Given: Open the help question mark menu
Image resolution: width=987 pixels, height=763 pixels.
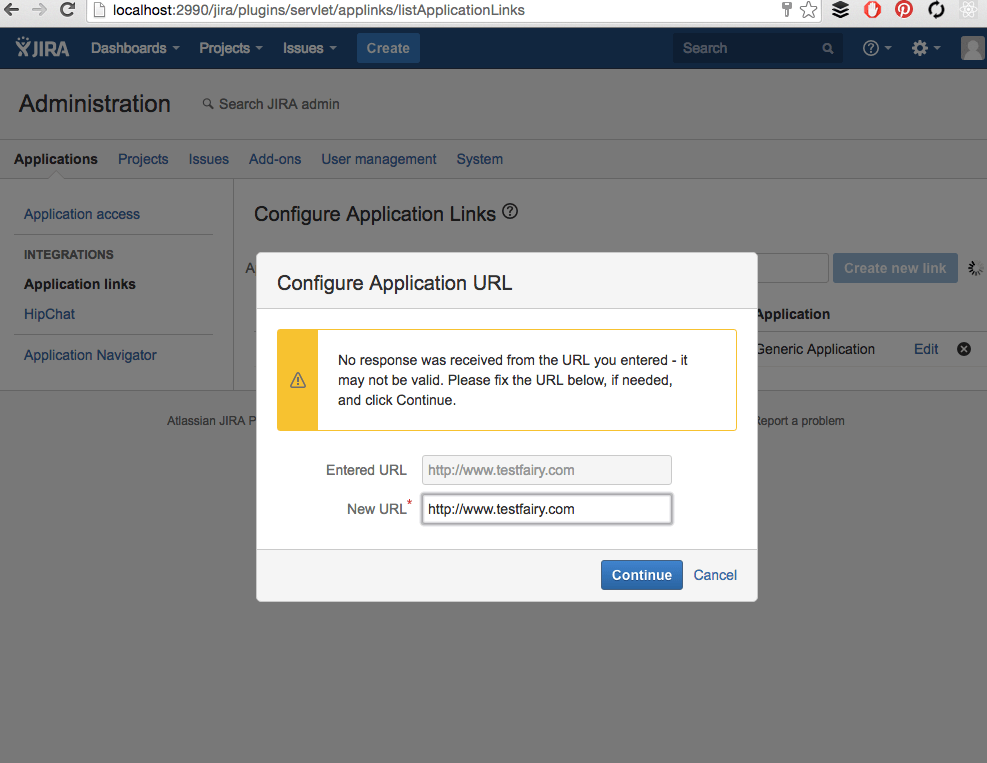Looking at the screenshot, I should tap(876, 48).
